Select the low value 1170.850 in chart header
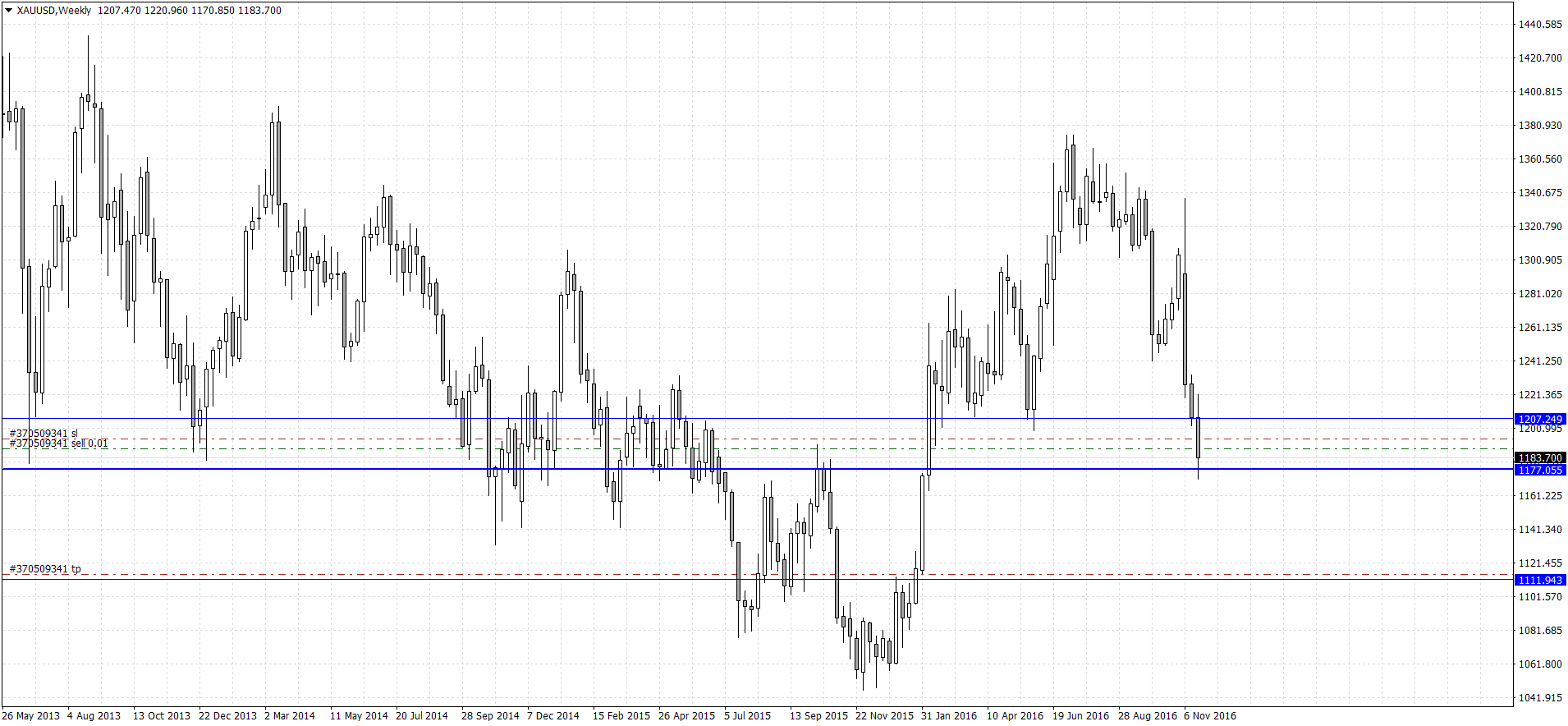The width and height of the screenshot is (1568, 726). [213, 11]
